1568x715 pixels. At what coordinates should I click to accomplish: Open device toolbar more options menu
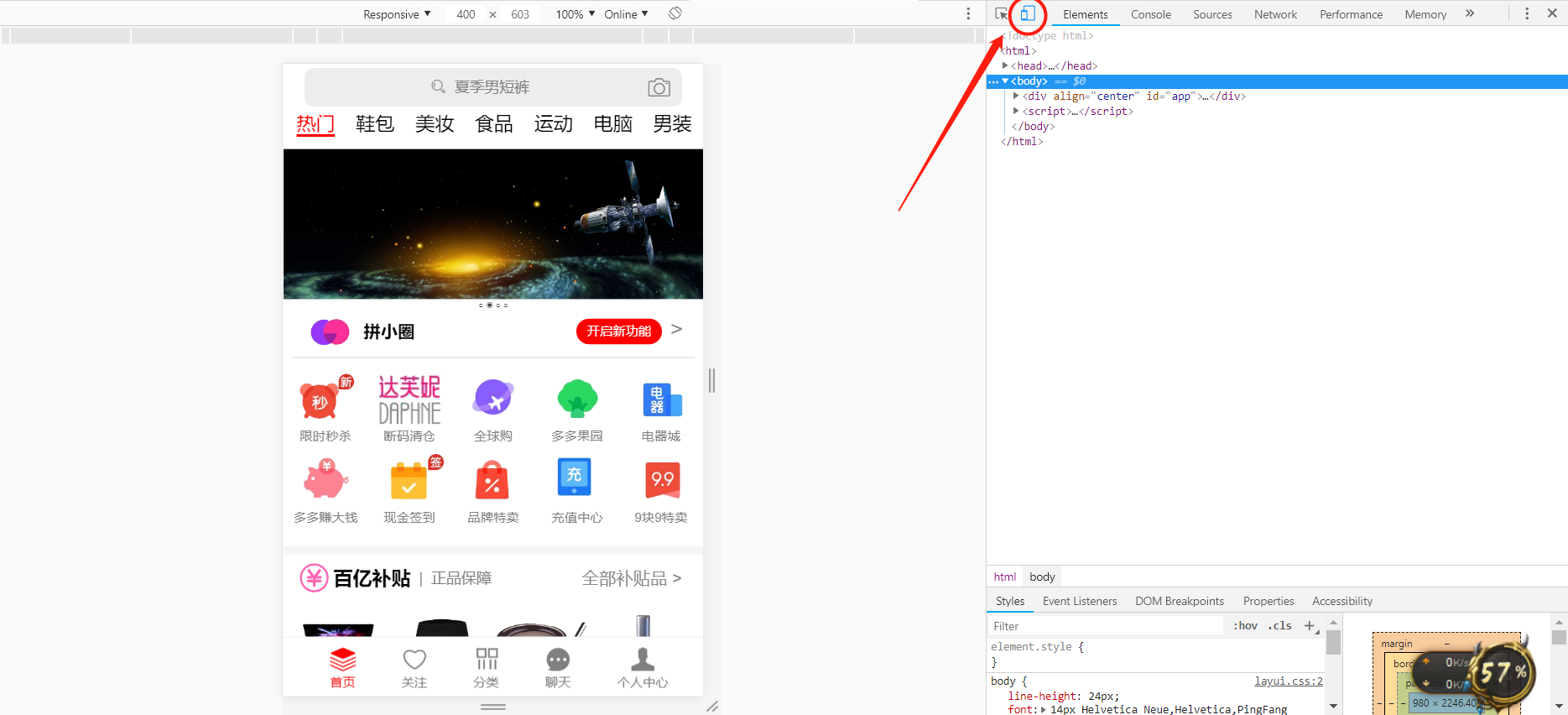point(968,13)
